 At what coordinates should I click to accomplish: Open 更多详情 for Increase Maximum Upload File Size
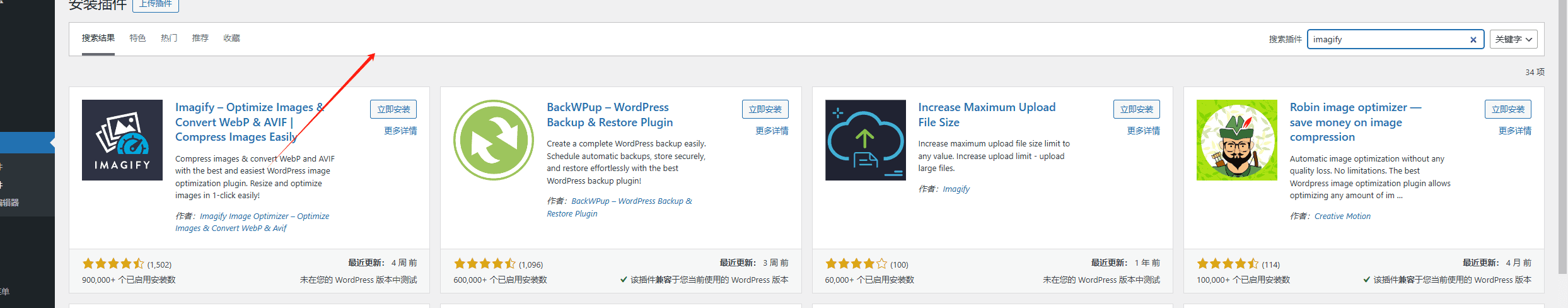pyautogui.click(x=1144, y=131)
